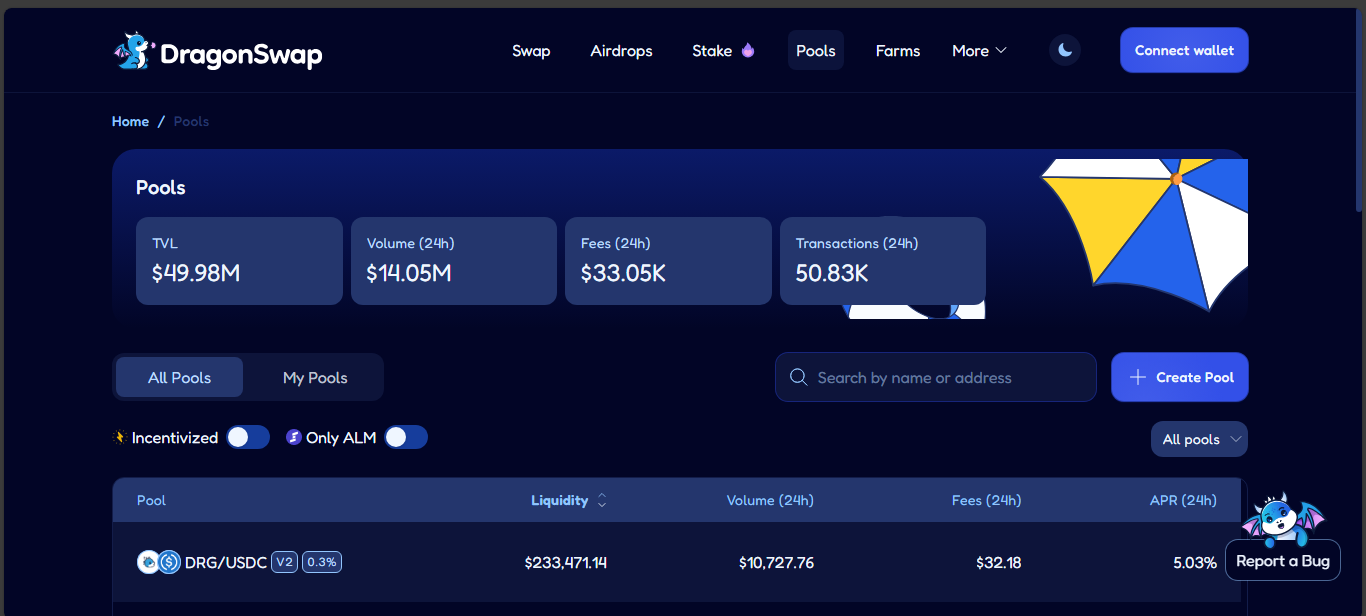The image size is (1366, 616).
Task: Click the magnifier icon in the search box
Action: pyautogui.click(x=798, y=377)
